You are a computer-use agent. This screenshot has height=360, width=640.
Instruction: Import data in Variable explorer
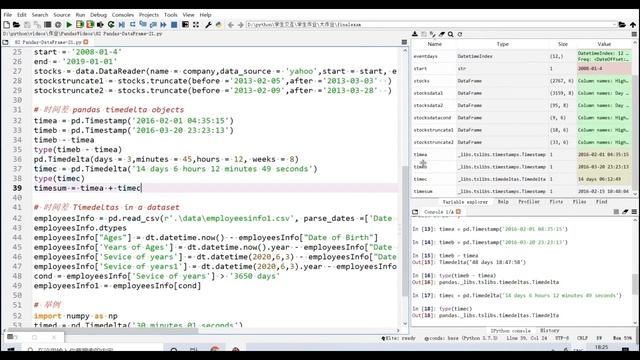pyautogui.click(x=415, y=34)
